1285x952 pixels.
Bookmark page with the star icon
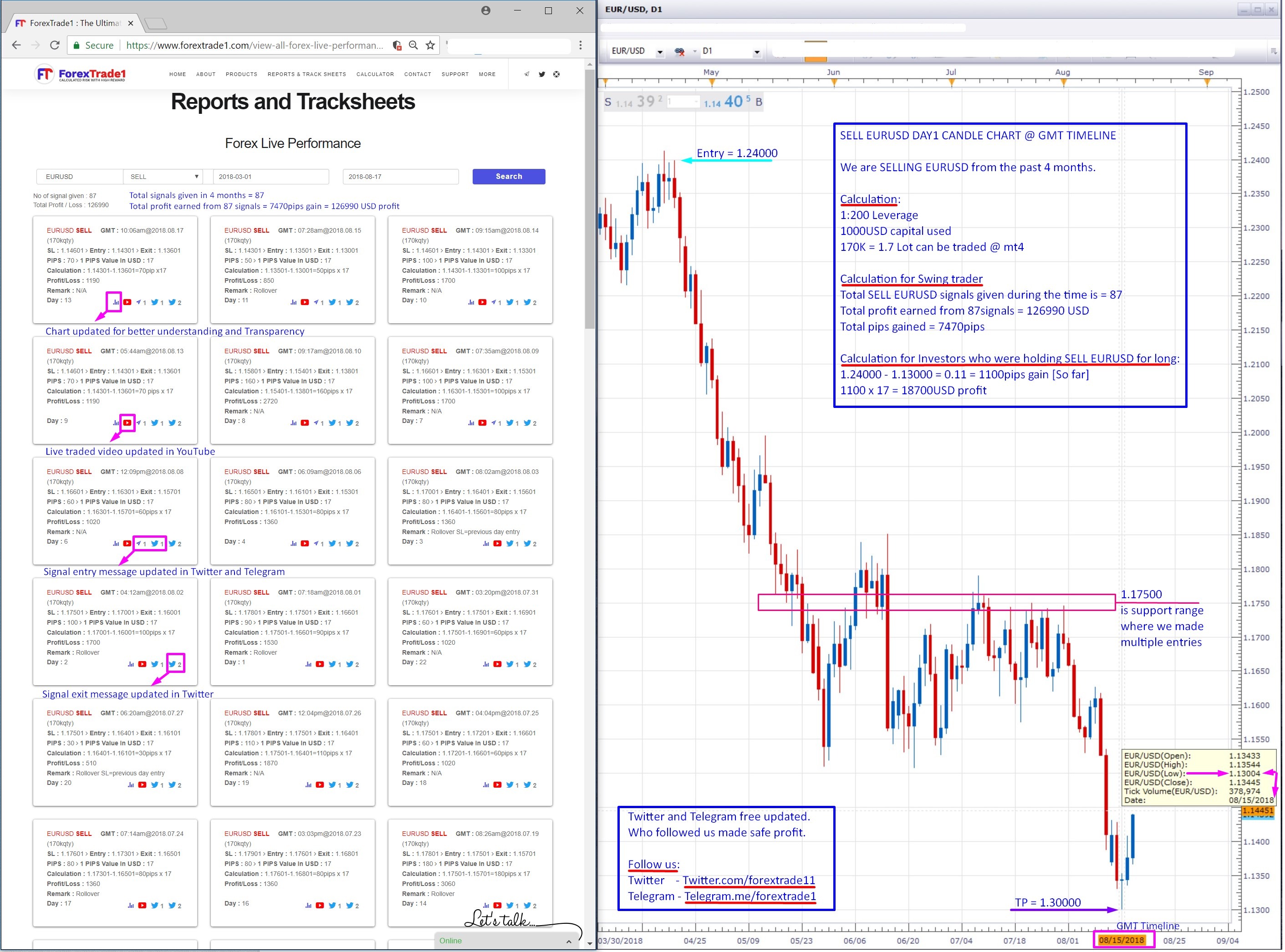tap(431, 45)
